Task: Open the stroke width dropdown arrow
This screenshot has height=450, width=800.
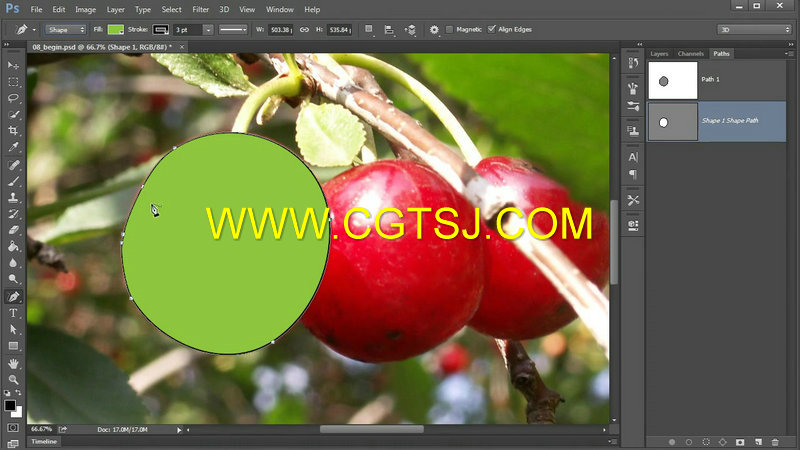Action: (x=208, y=30)
